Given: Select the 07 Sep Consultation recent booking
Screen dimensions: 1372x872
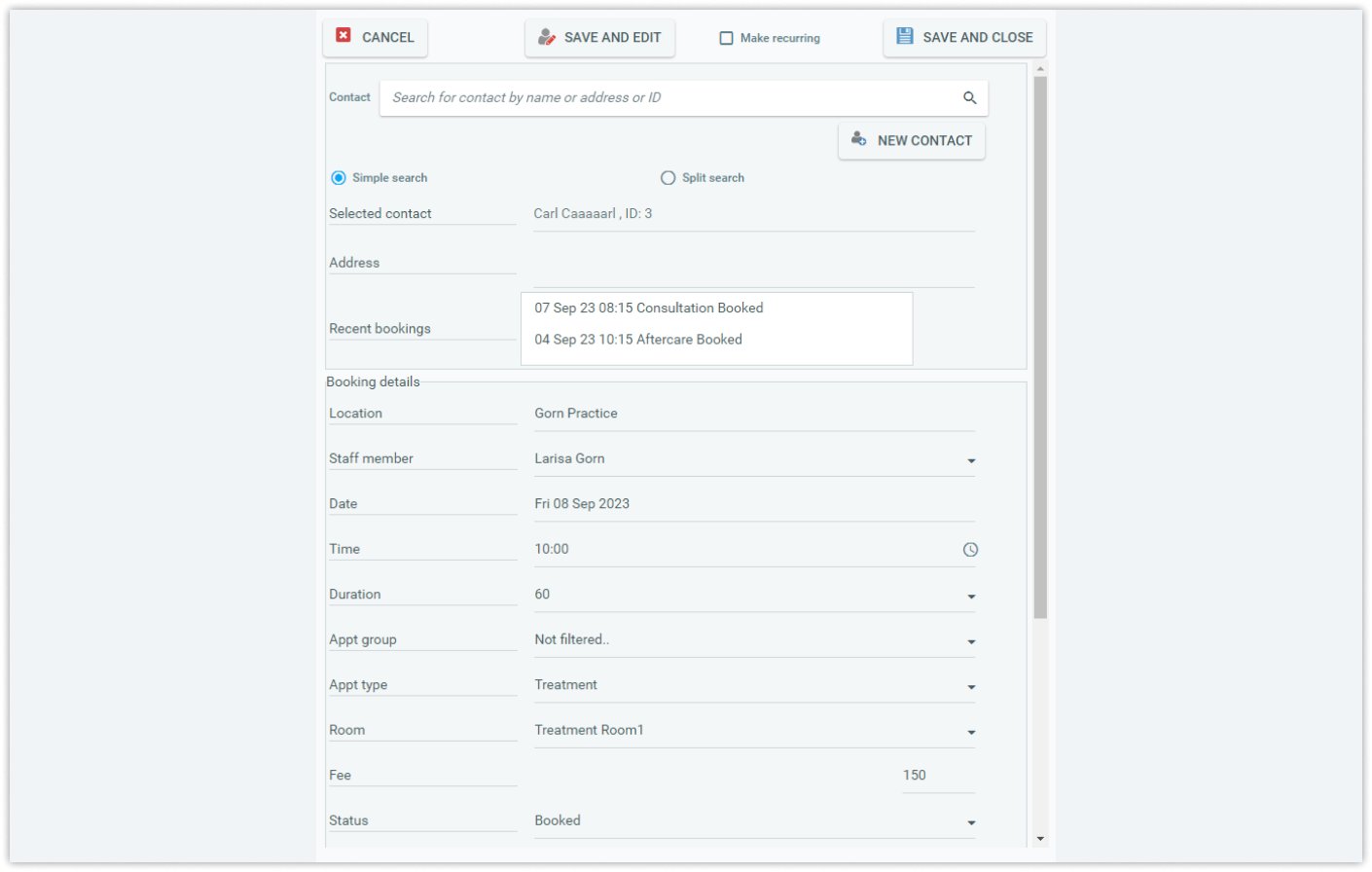Looking at the screenshot, I should tap(649, 309).
